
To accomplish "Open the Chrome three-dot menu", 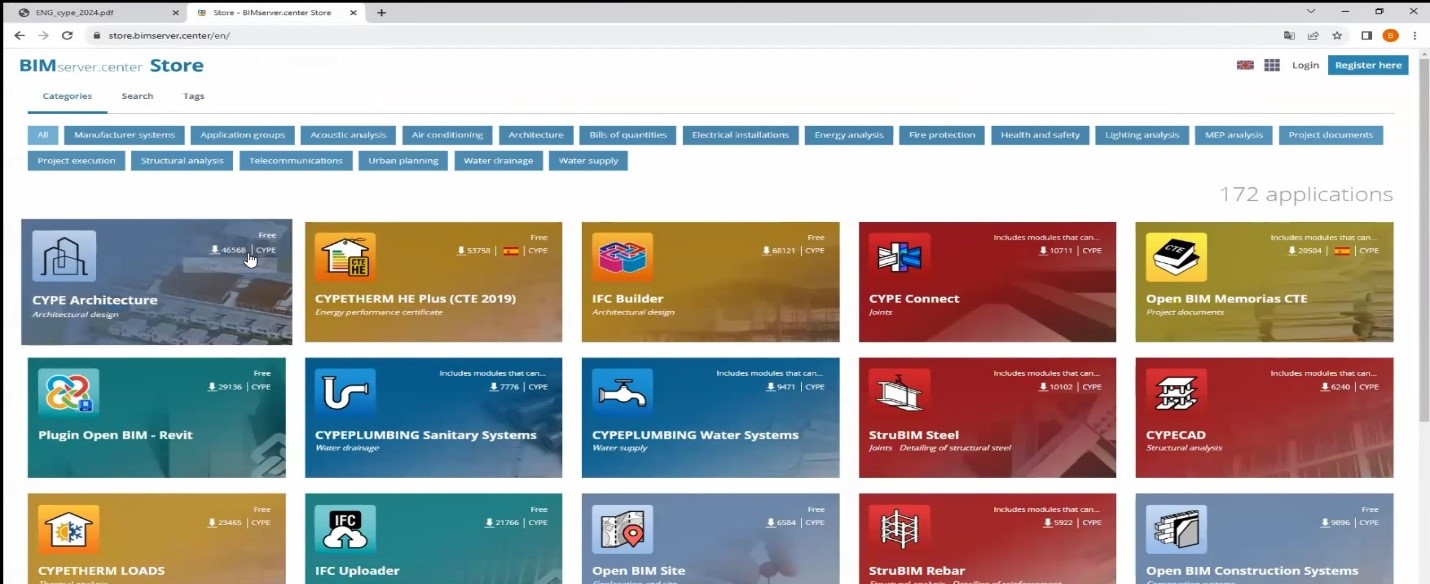I will pos(1415,35).
